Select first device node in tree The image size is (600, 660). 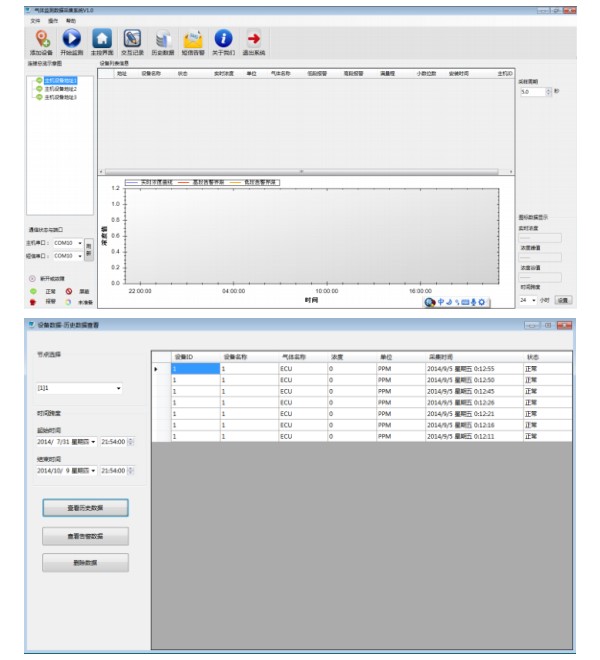(60, 79)
